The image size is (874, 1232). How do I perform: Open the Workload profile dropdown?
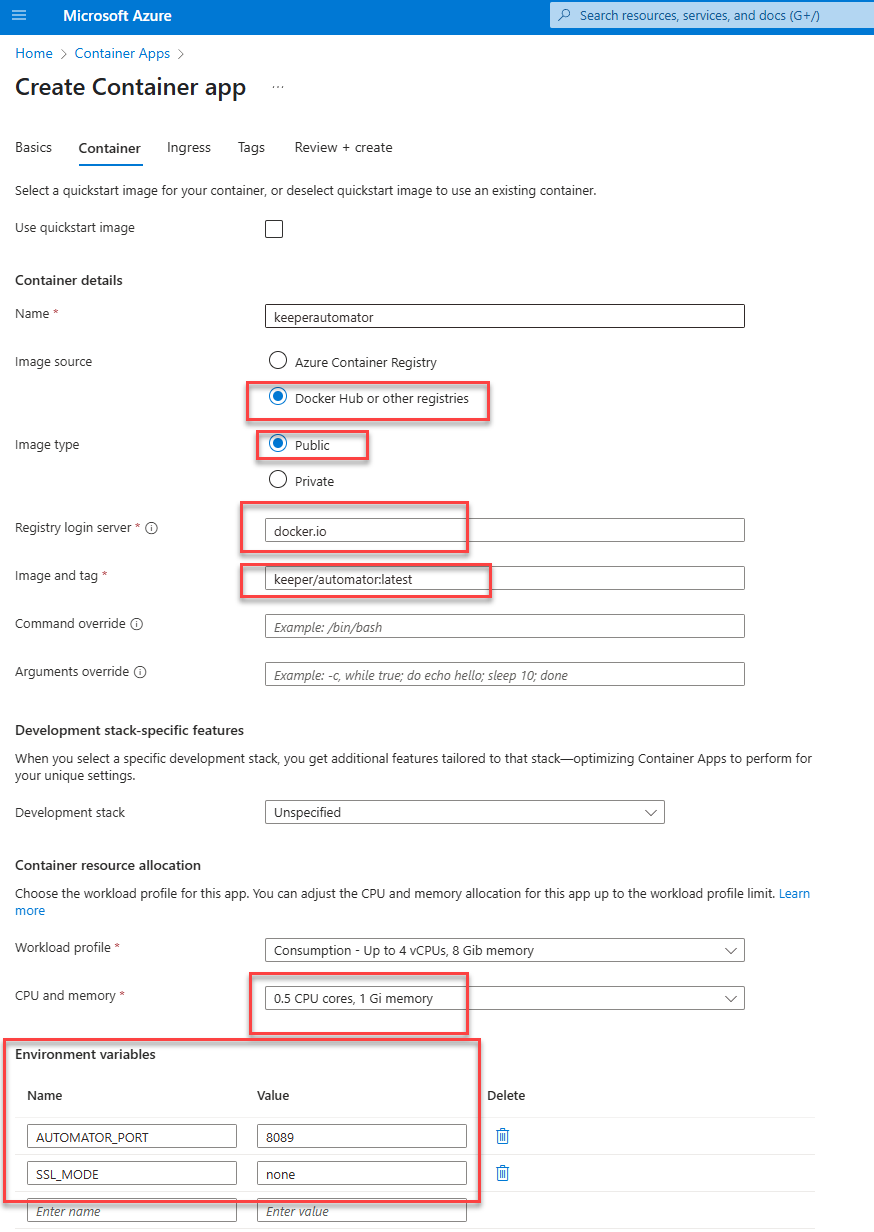[504, 950]
